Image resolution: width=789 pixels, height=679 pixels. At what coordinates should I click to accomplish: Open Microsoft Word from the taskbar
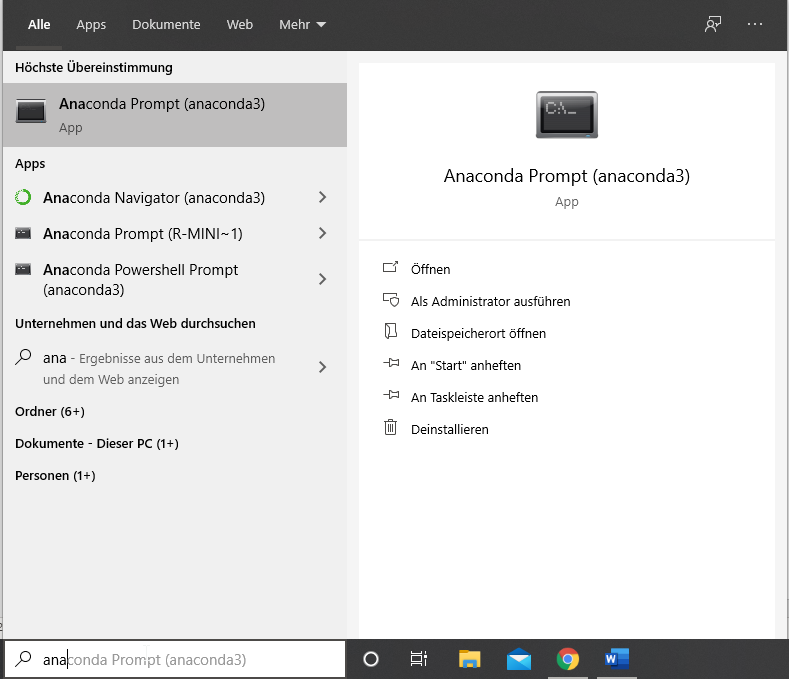pos(616,659)
